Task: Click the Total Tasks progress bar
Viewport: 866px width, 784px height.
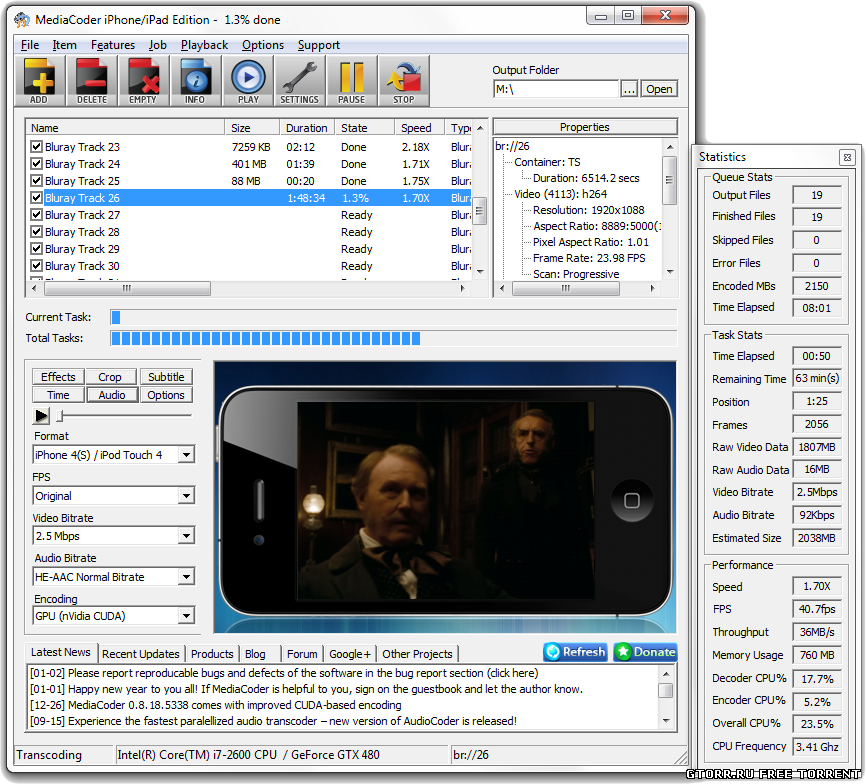Action: [x=393, y=338]
